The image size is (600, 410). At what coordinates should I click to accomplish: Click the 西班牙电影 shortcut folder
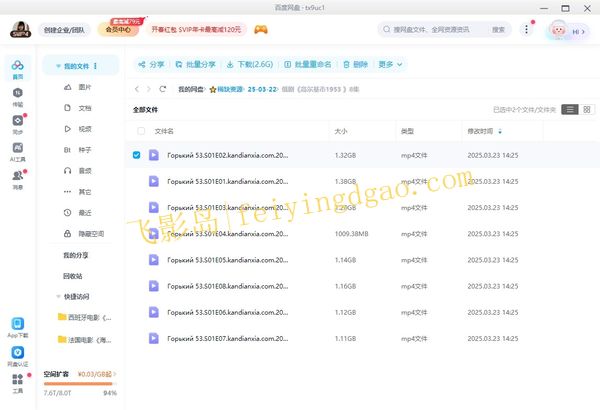coord(85,317)
